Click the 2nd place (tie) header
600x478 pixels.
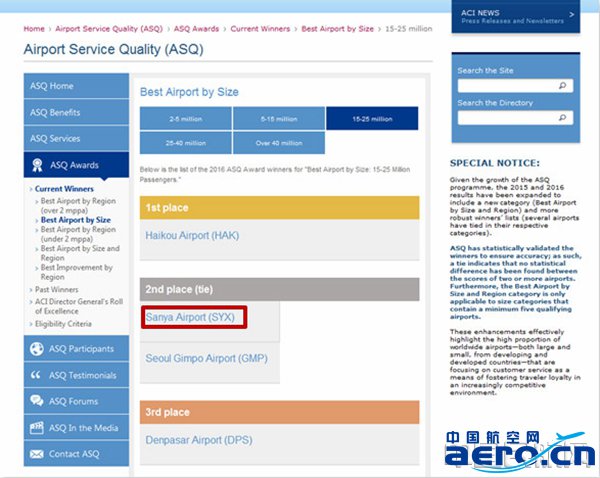pos(279,289)
